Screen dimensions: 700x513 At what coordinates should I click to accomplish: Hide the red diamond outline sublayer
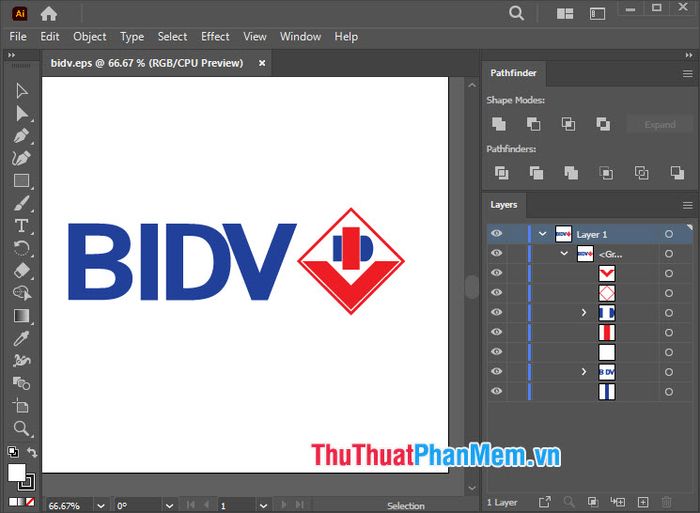pos(496,292)
